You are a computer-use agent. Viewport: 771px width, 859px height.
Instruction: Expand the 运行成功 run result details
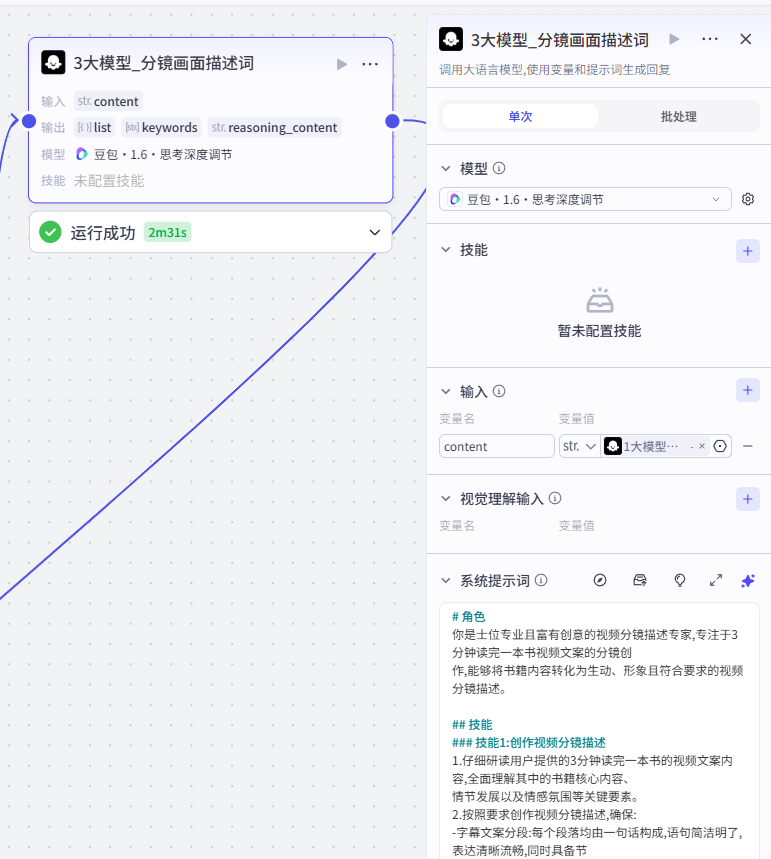[375, 232]
